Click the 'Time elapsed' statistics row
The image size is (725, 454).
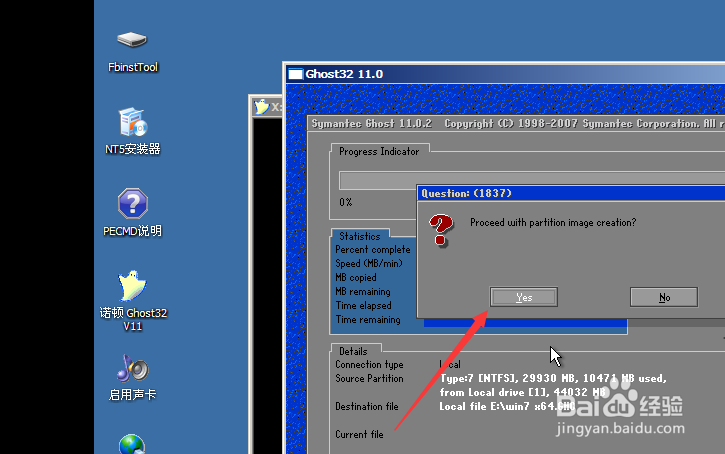[x=364, y=305]
